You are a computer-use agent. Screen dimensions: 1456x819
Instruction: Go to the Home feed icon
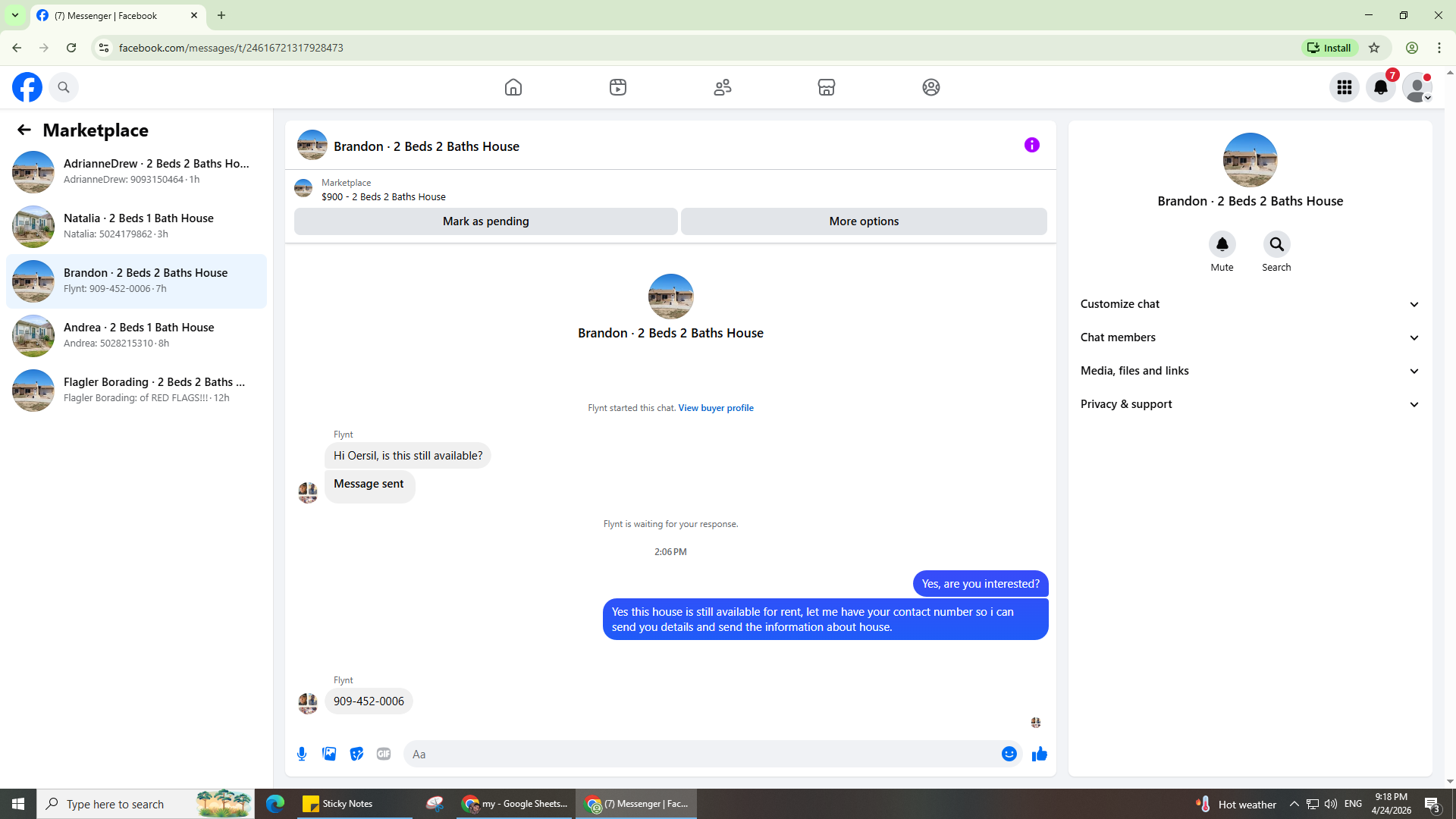(513, 87)
